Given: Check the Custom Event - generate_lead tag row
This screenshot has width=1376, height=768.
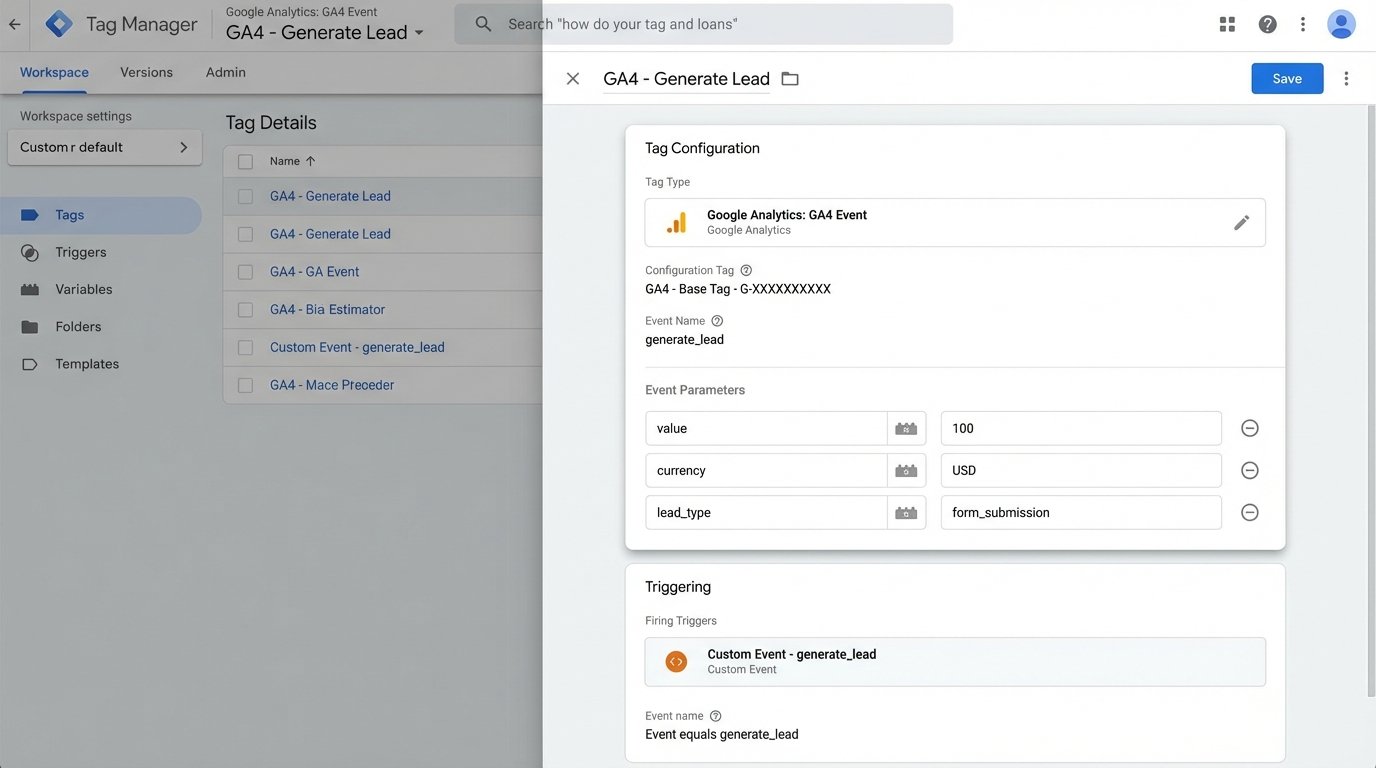Looking at the screenshot, I should click(x=244, y=346).
